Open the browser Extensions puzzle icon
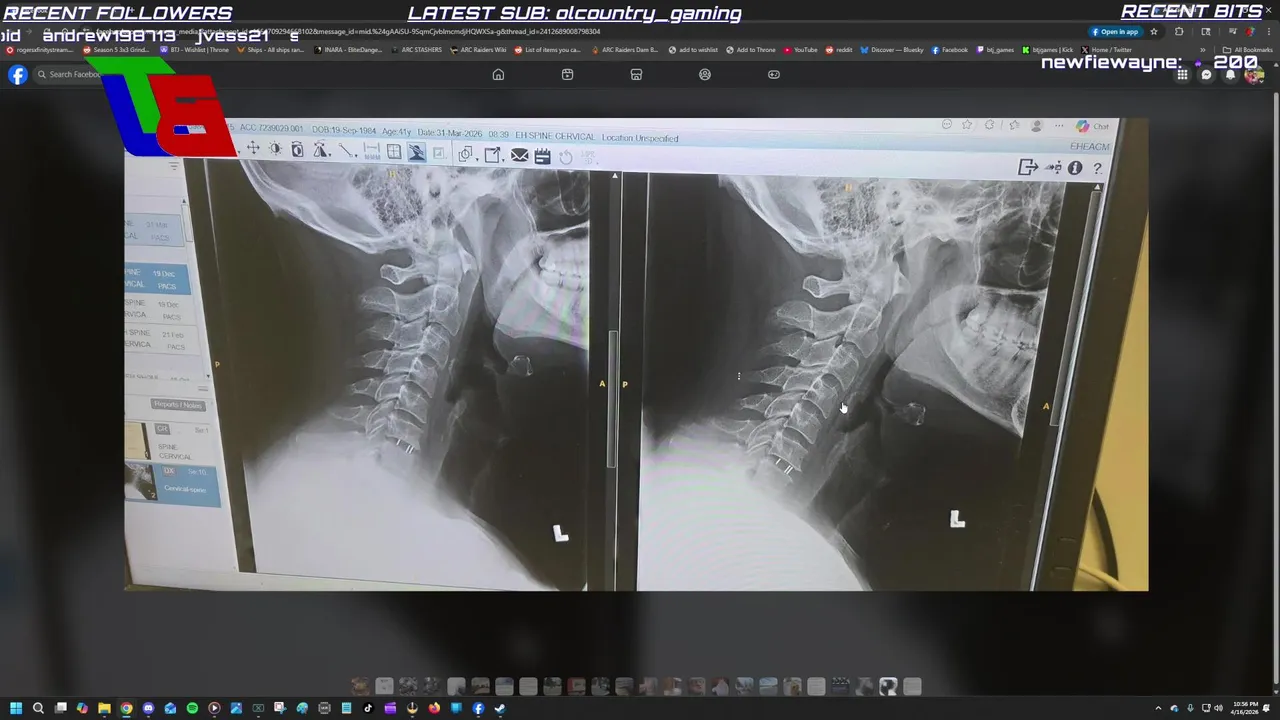The height and width of the screenshot is (720, 1280). click(1179, 31)
